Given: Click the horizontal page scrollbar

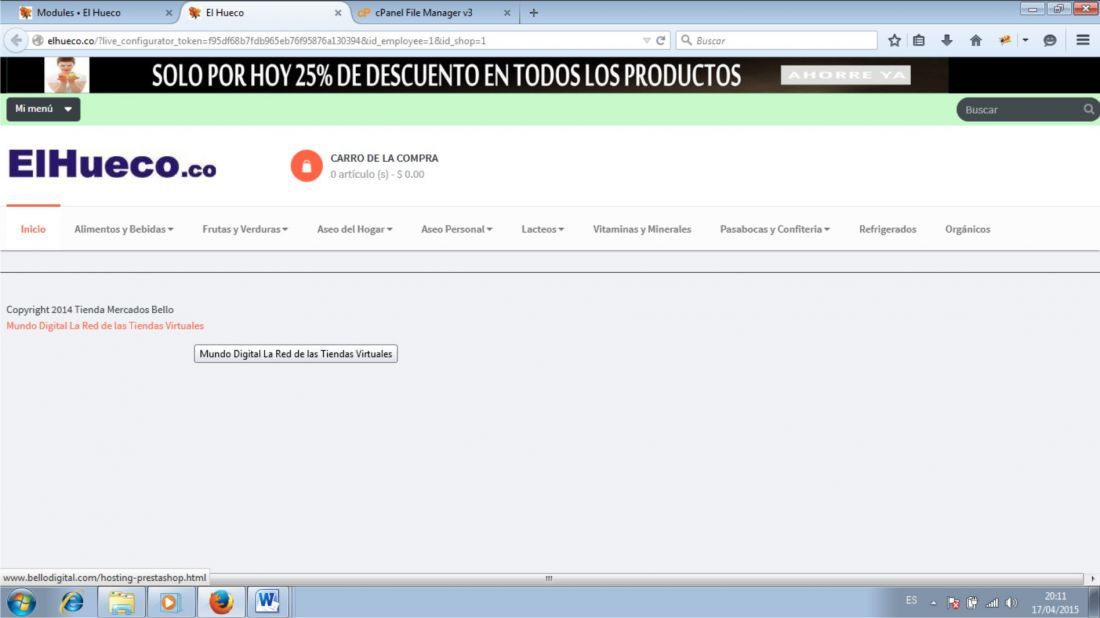Looking at the screenshot, I should (549, 579).
